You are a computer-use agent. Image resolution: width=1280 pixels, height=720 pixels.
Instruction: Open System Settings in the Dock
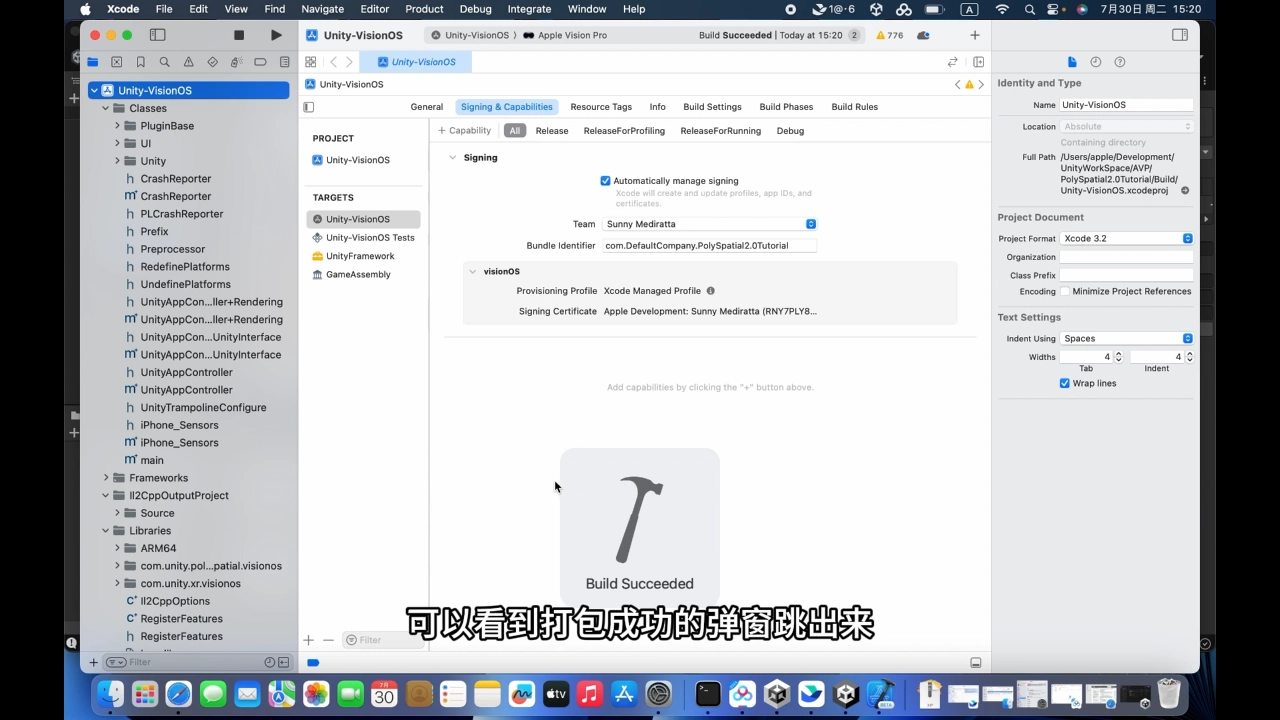659,693
